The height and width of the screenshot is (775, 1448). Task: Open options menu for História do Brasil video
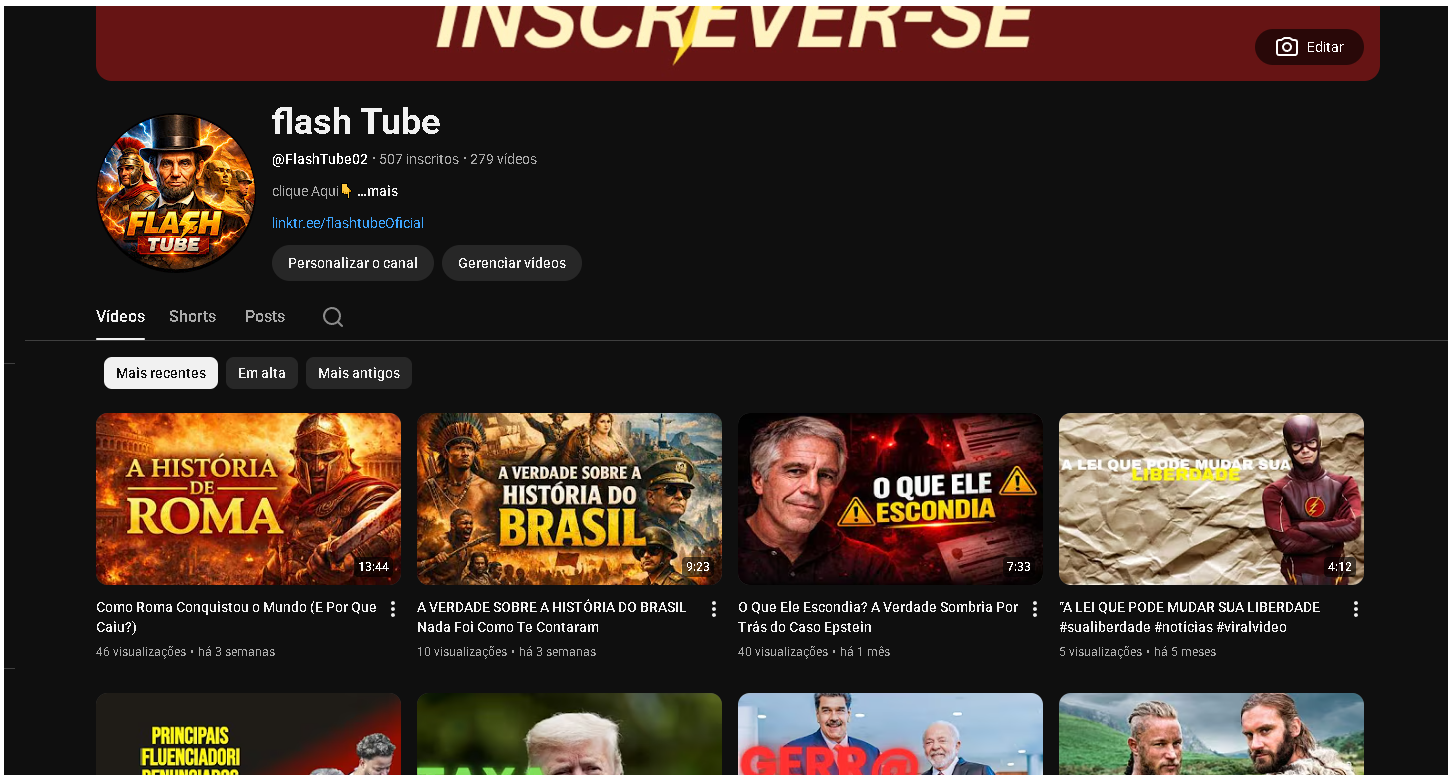(714, 609)
